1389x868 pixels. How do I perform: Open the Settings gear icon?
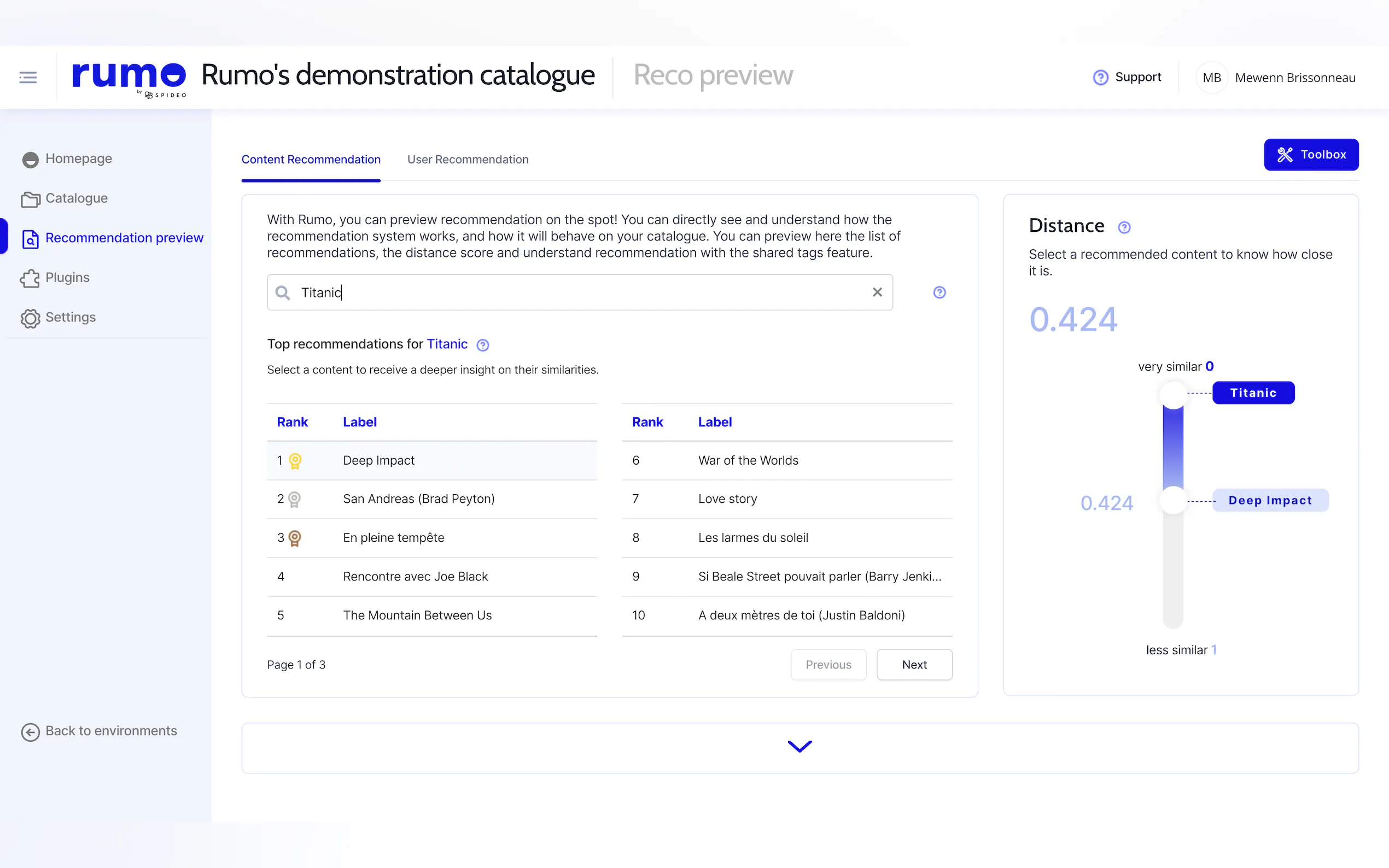(x=31, y=318)
